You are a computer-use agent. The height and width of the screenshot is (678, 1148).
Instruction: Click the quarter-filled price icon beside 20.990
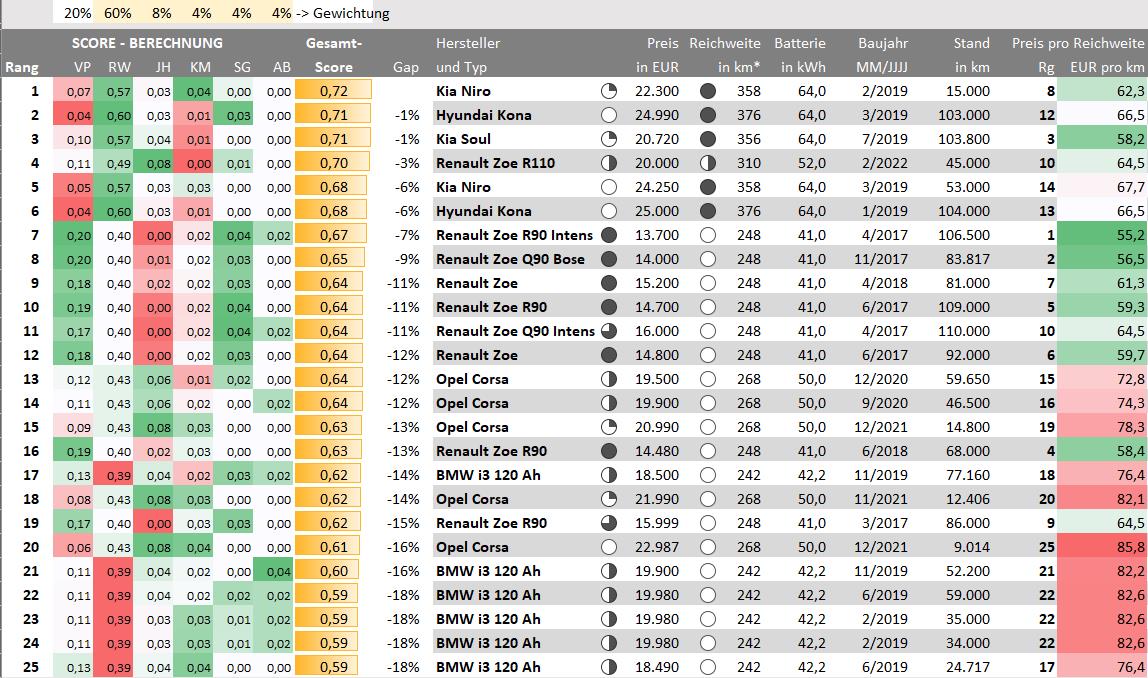608,427
